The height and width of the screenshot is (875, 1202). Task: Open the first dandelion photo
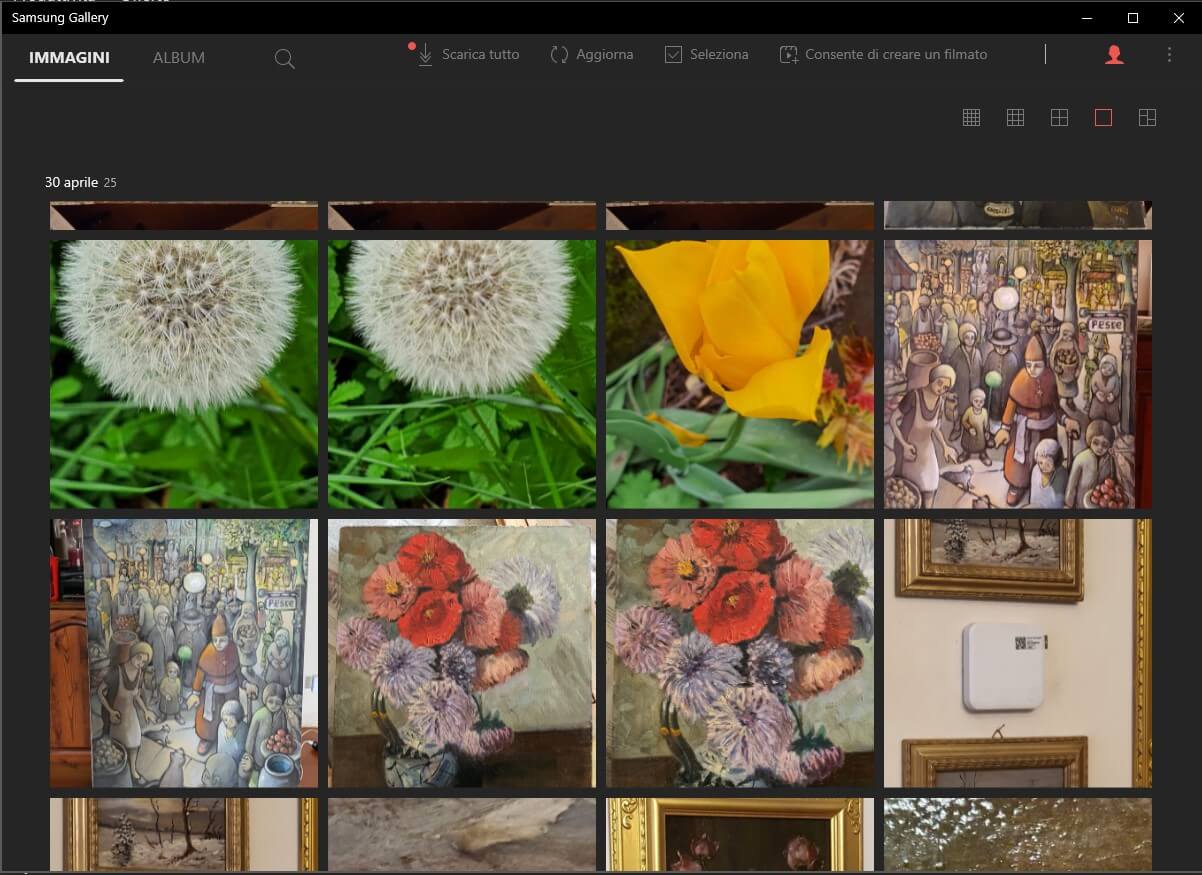(184, 374)
